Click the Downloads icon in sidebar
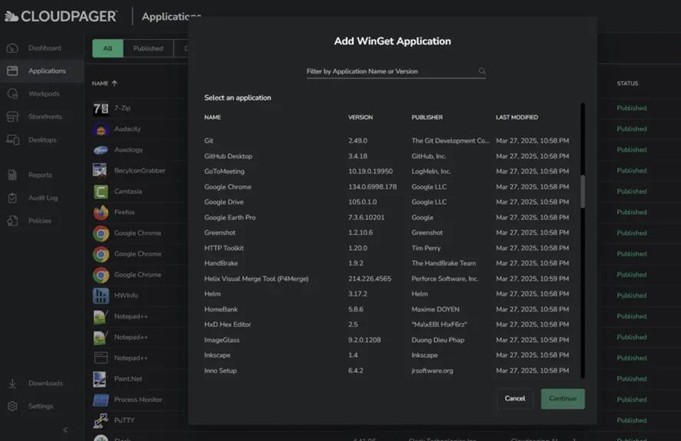 click(x=12, y=383)
